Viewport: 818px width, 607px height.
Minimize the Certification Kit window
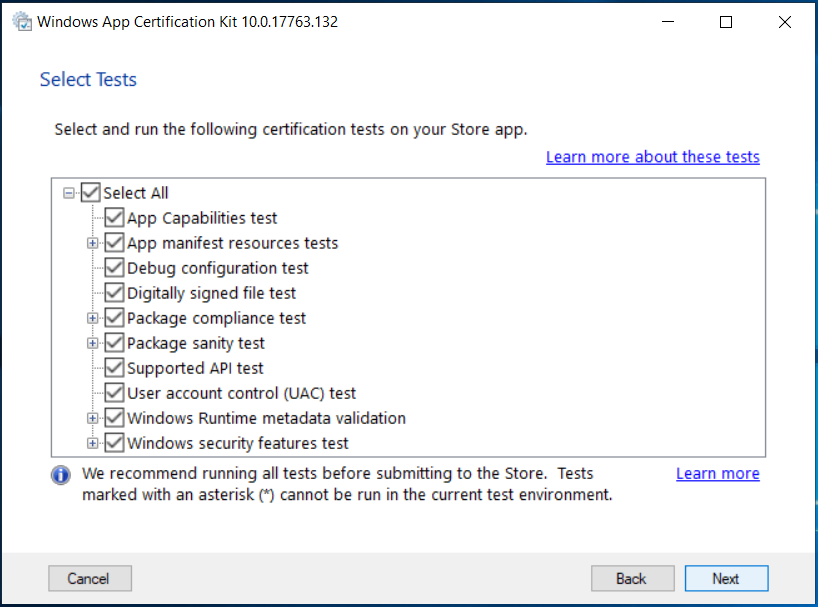click(668, 22)
